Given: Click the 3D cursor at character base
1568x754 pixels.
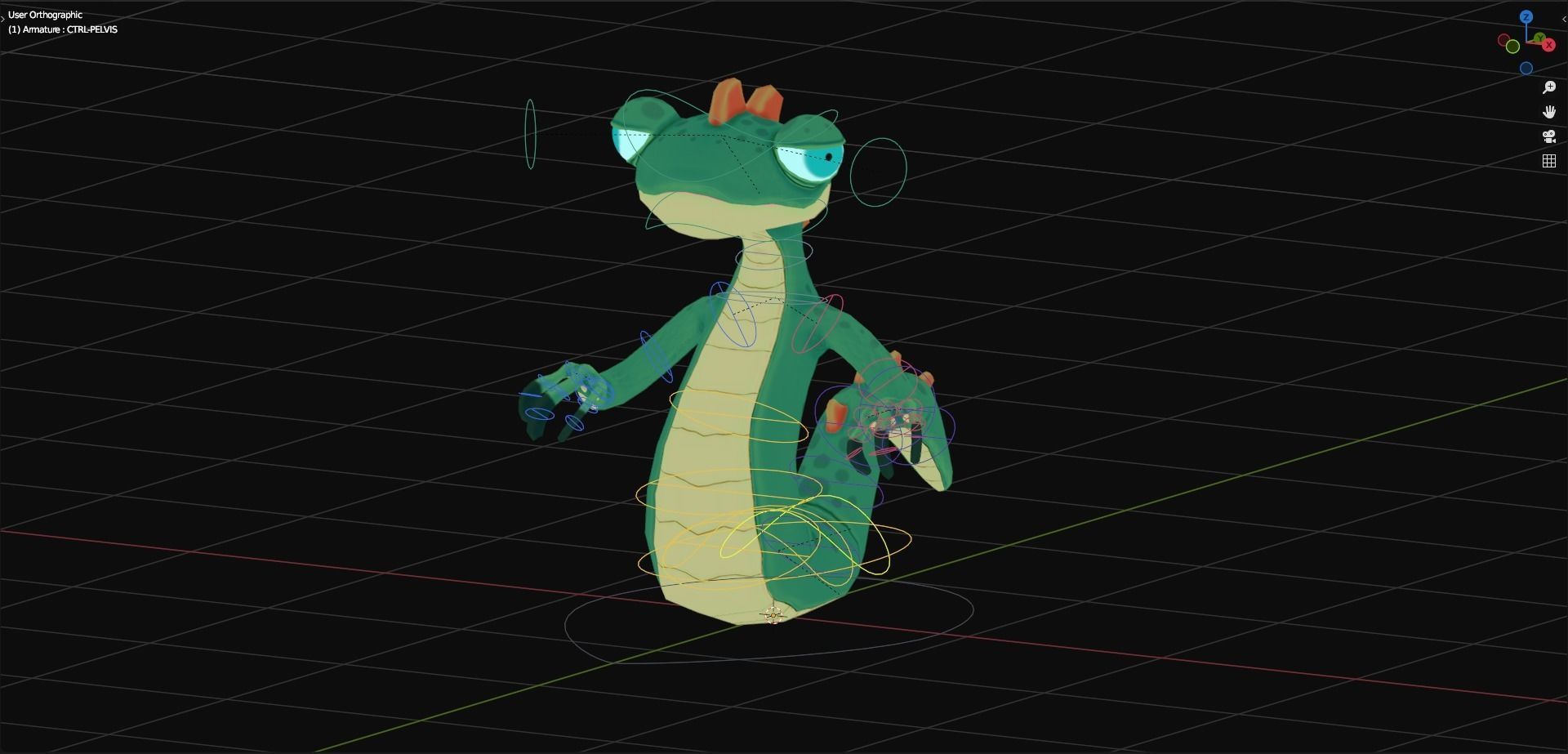Looking at the screenshot, I should 772,614.
